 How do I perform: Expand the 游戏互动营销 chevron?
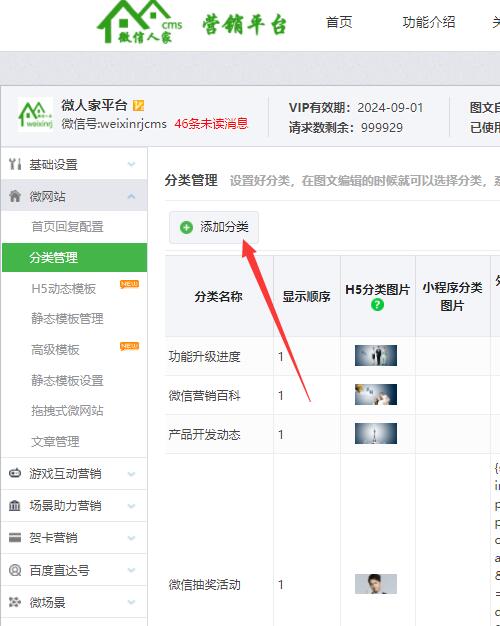coord(131,474)
